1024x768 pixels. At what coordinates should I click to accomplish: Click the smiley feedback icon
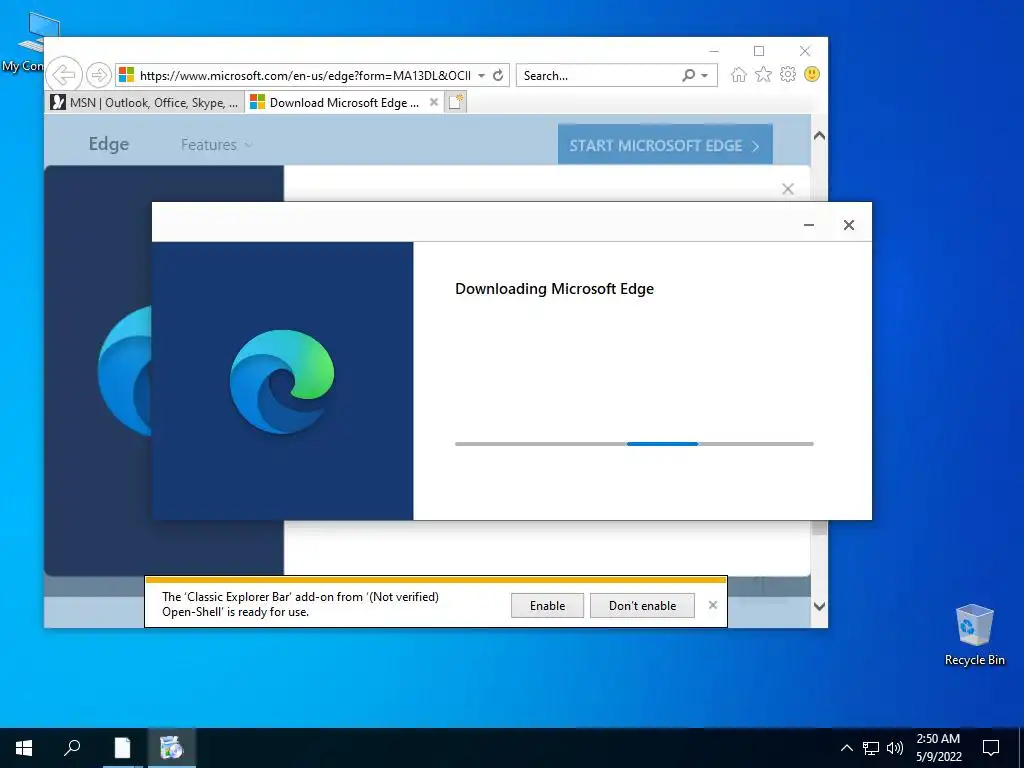tap(812, 74)
